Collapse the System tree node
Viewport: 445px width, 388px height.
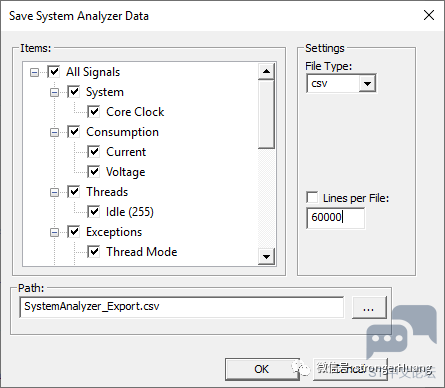click(x=54, y=92)
